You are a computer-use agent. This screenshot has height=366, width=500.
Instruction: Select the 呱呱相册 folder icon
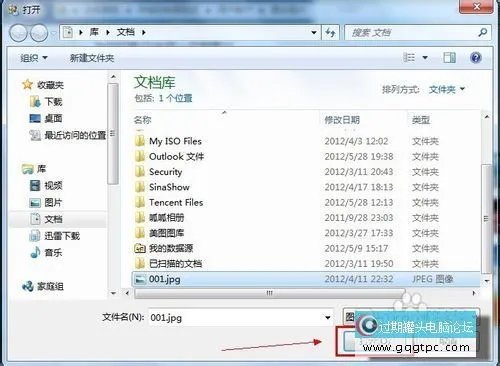(x=140, y=218)
